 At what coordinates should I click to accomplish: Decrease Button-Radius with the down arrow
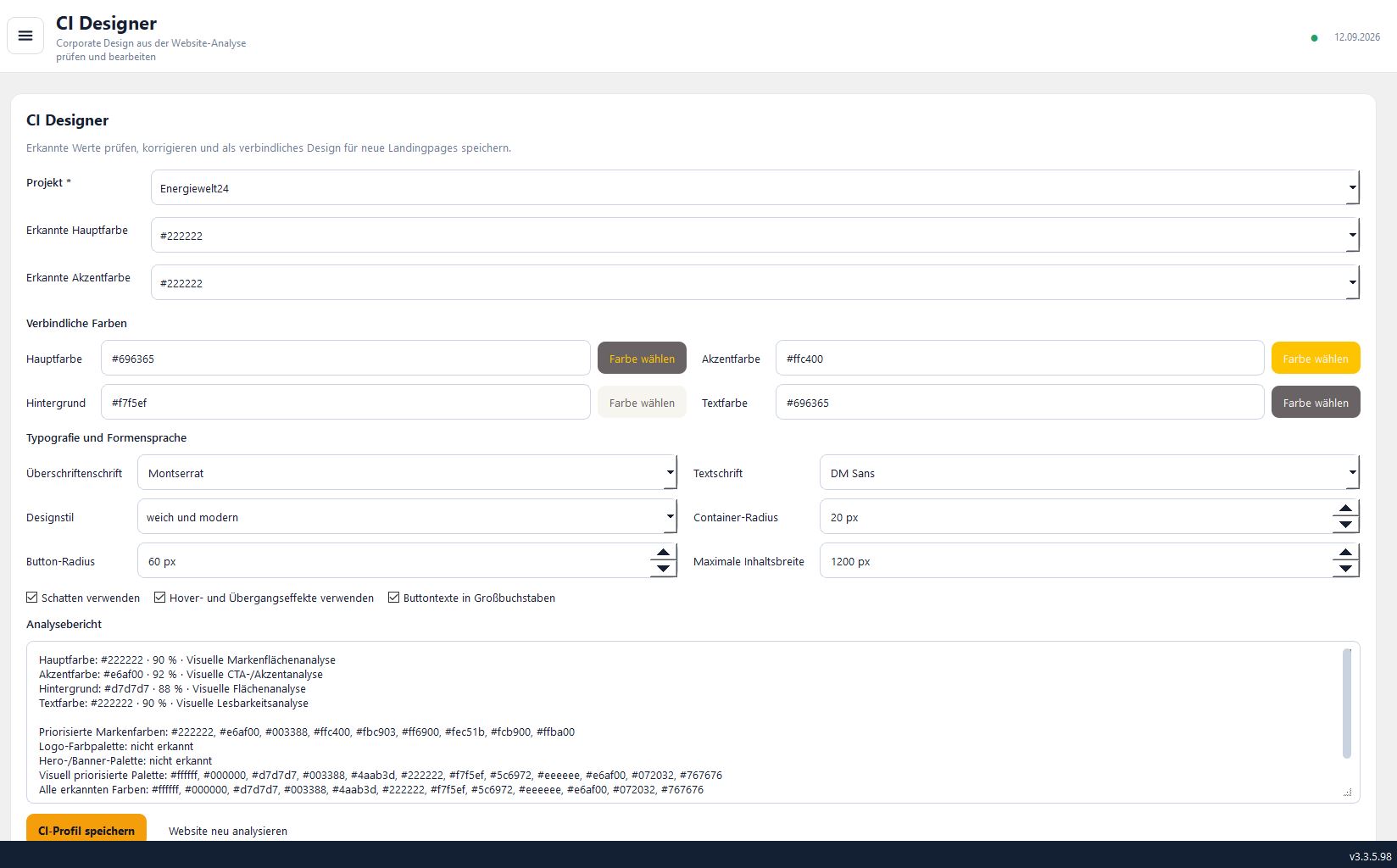[x=664, y=569]
